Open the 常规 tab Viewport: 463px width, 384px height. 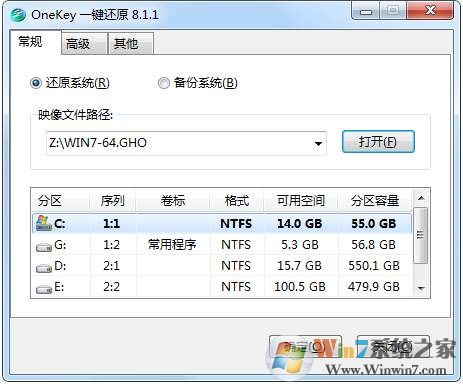click(30, 42)
